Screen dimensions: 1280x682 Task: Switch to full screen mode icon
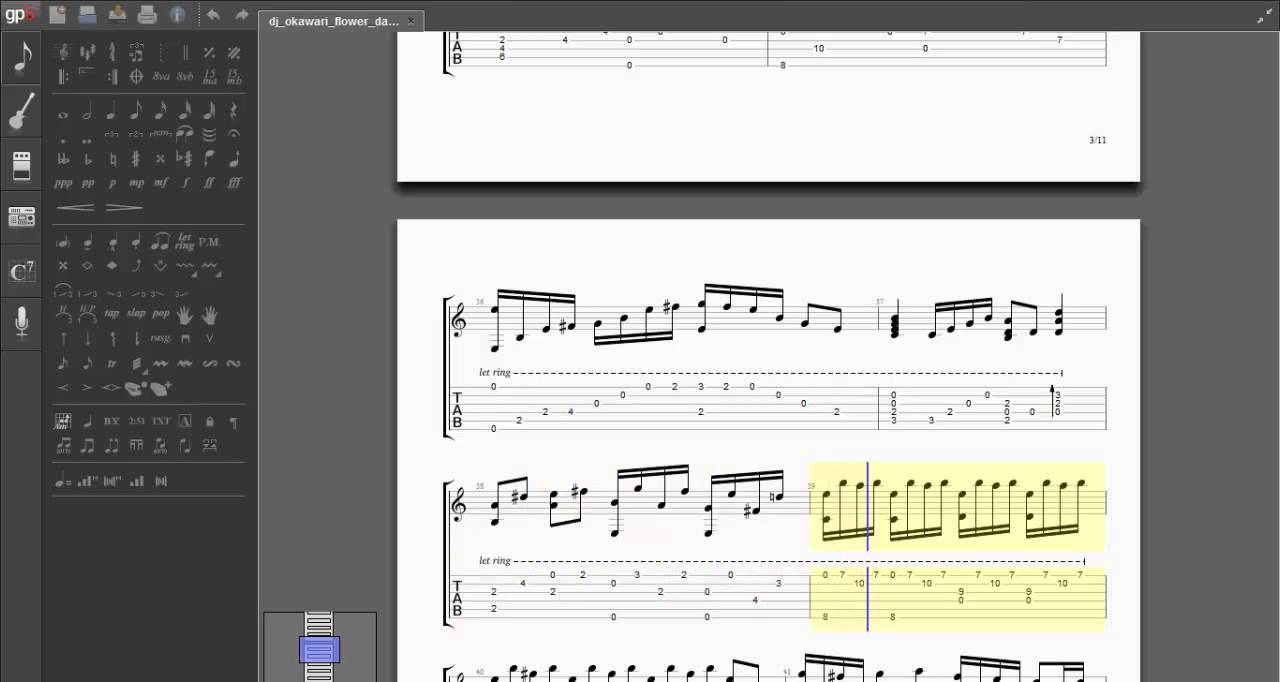point(1265,16)
